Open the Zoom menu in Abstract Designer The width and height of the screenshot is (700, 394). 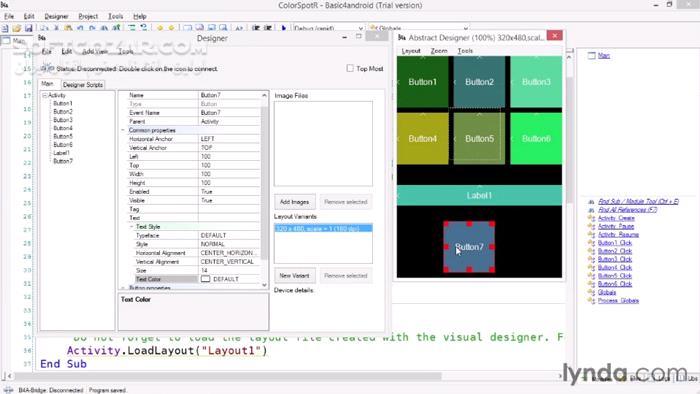coord(439,51)
